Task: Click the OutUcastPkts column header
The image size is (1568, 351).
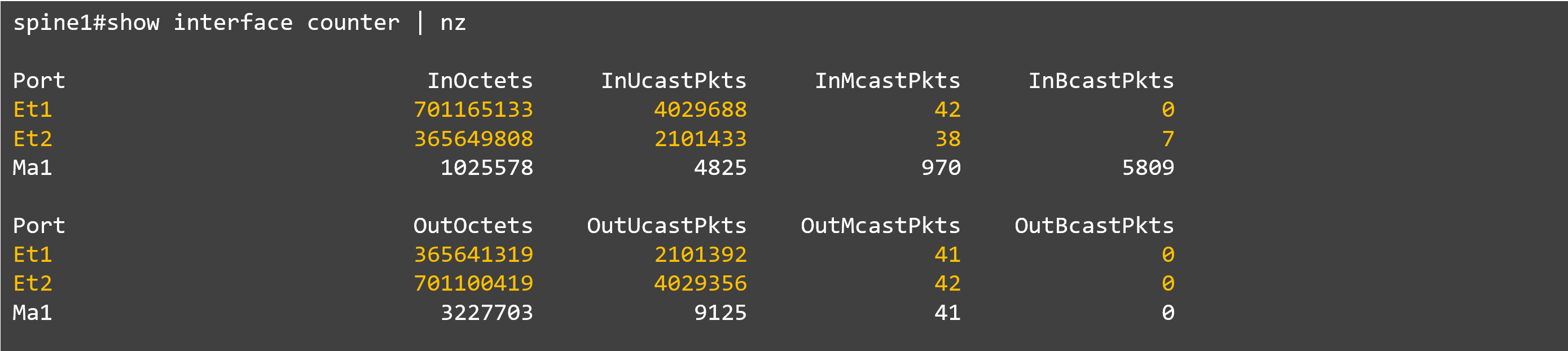Action: pyautogui.click(x=666, y=226)
